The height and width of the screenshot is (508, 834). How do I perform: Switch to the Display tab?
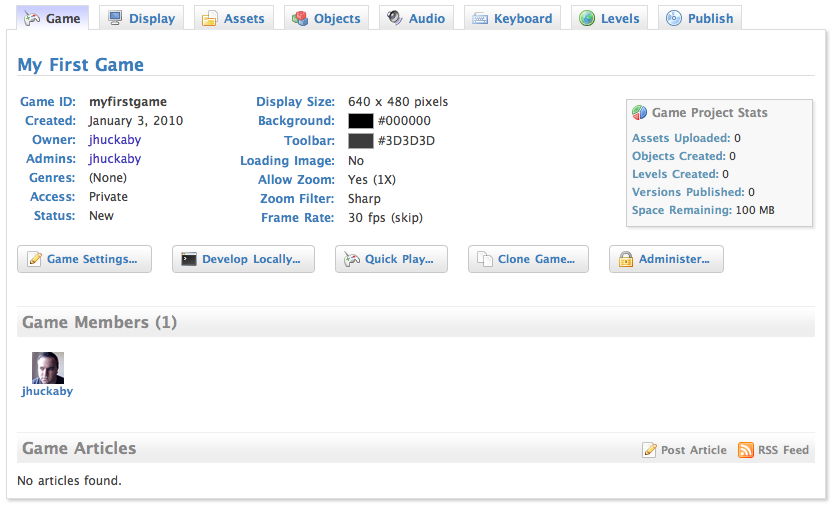[x=141, y=18]
